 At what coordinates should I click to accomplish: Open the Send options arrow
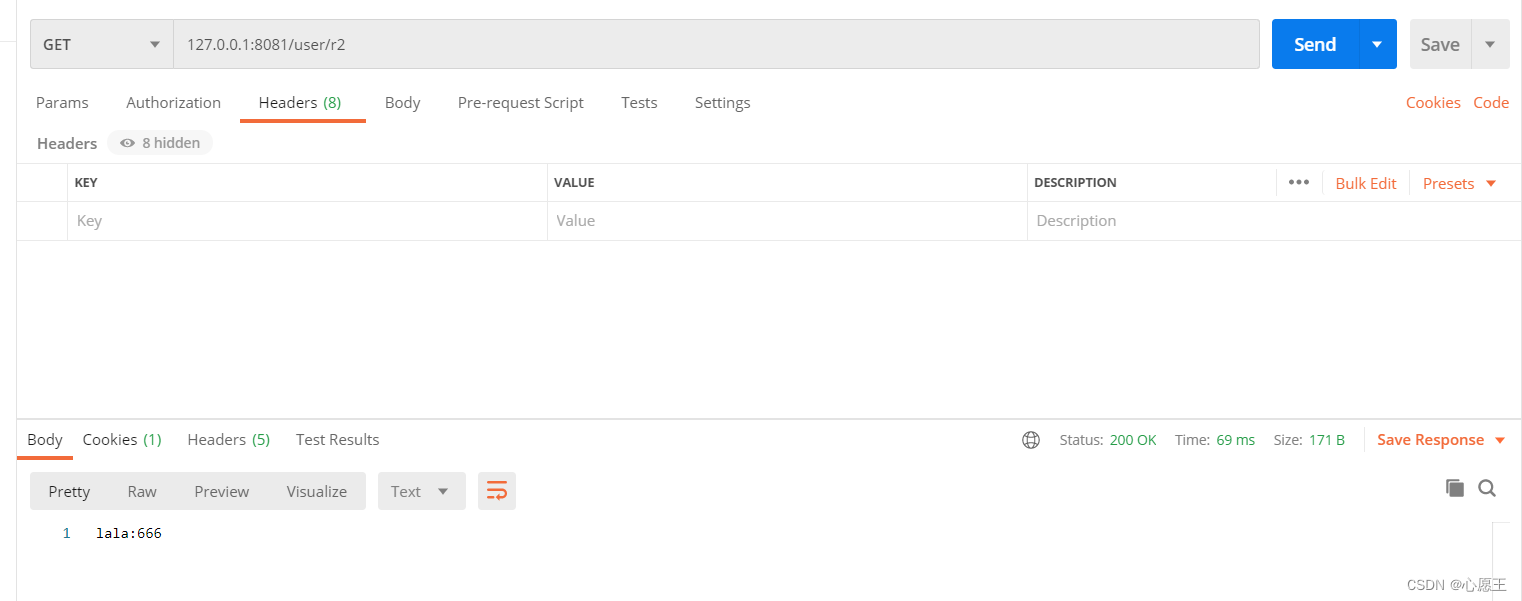pos(1378,44)
